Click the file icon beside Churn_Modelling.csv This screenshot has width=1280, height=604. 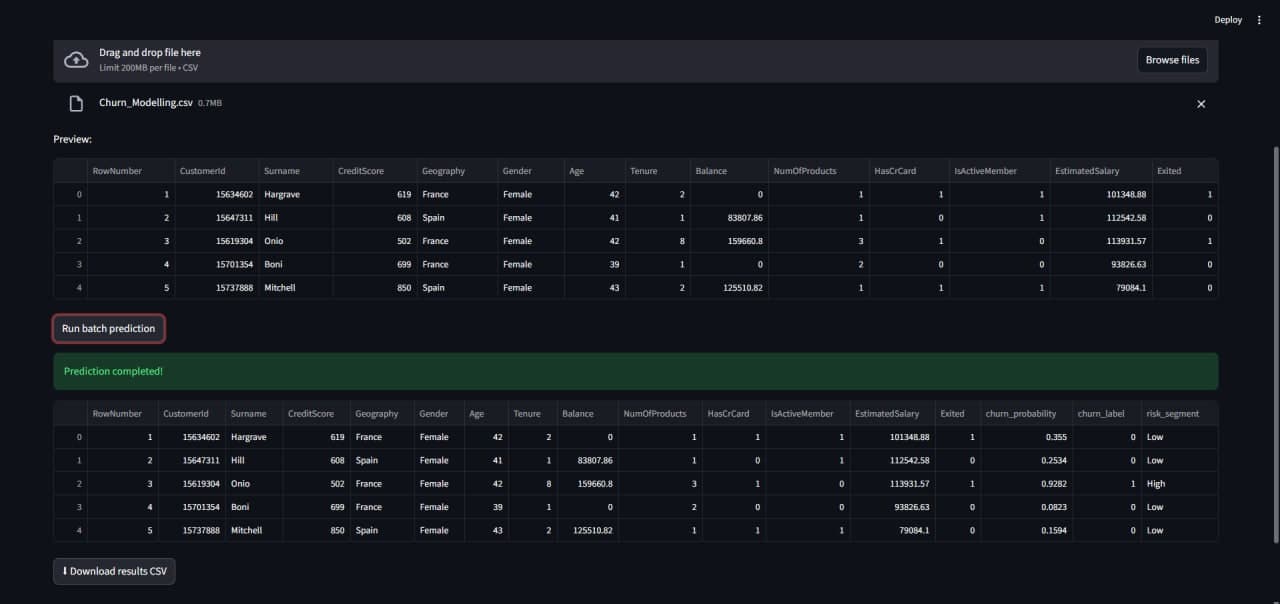coord(75,102)
